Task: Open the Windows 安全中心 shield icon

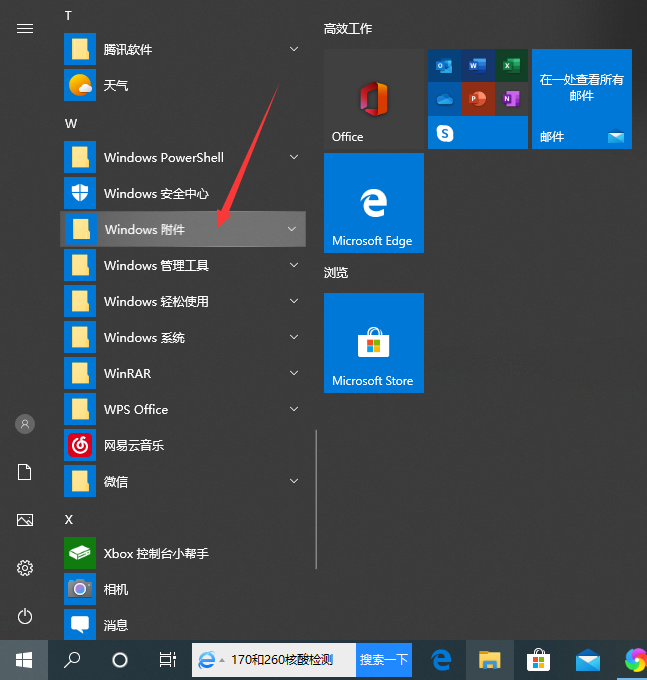Action: coord(80,193)
